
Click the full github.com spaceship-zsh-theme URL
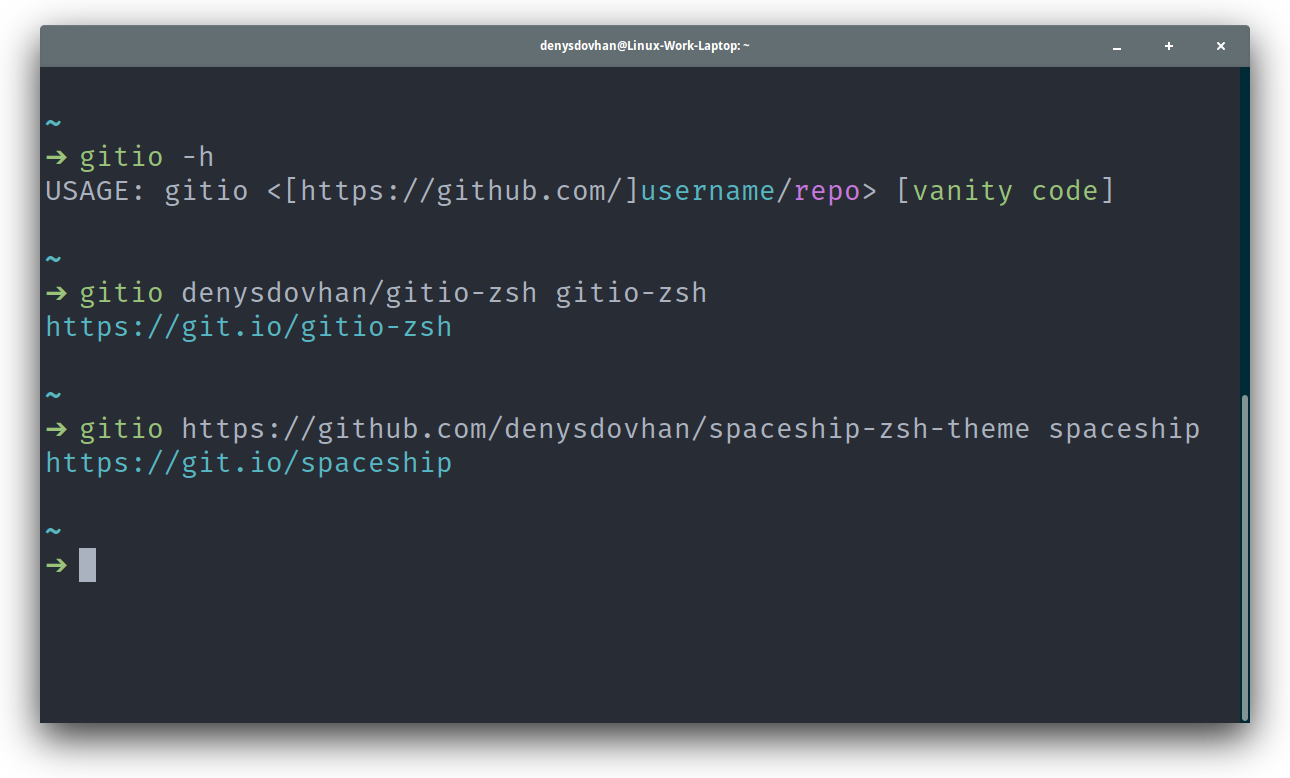(605, 429)
